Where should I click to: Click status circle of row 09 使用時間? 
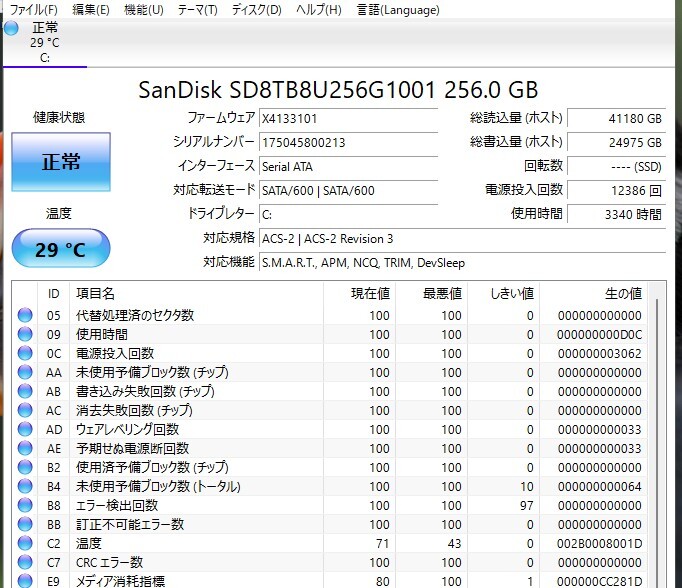tap(25, 334)
